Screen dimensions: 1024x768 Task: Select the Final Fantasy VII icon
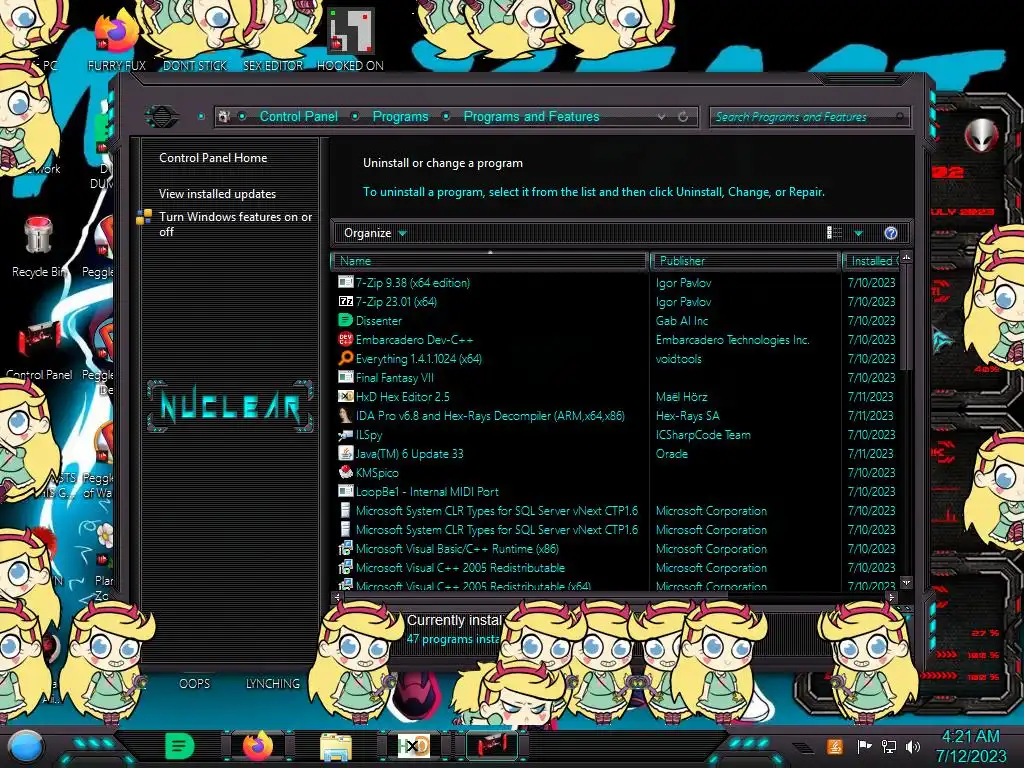345,377
